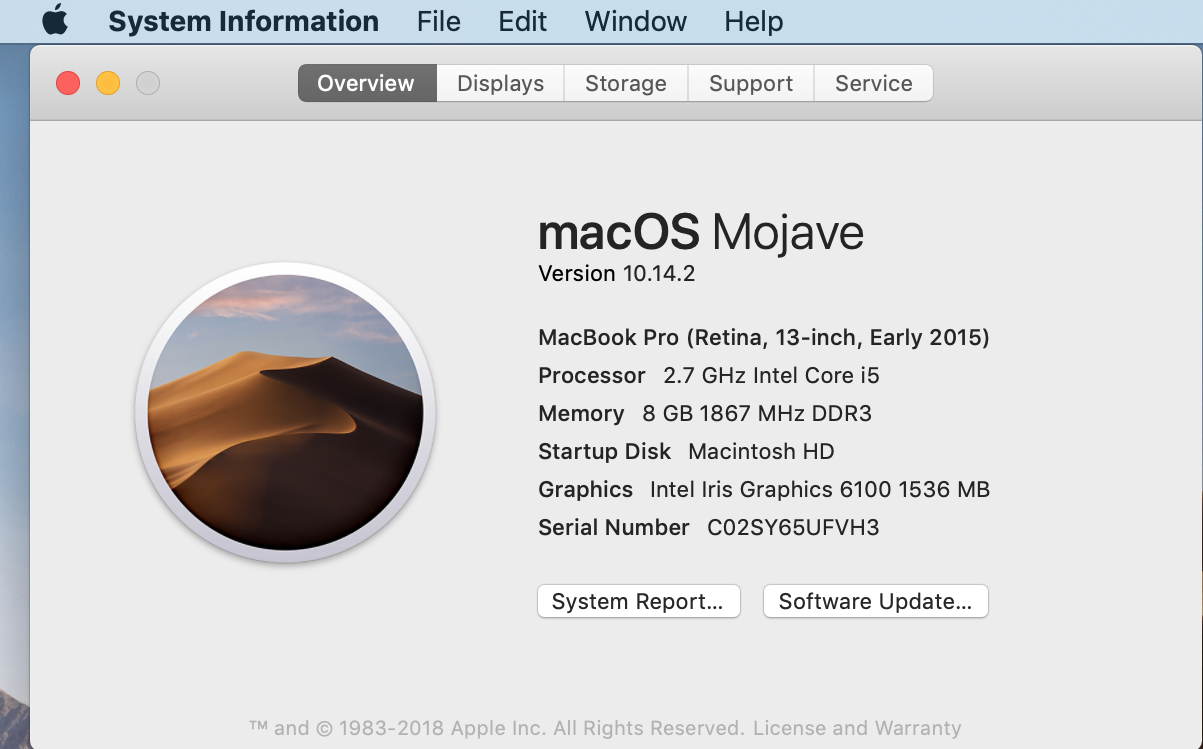Click the macOS Mojave desert wallpaper image
The width and height of the screenshot is (1203, 749).
point(285,412)
